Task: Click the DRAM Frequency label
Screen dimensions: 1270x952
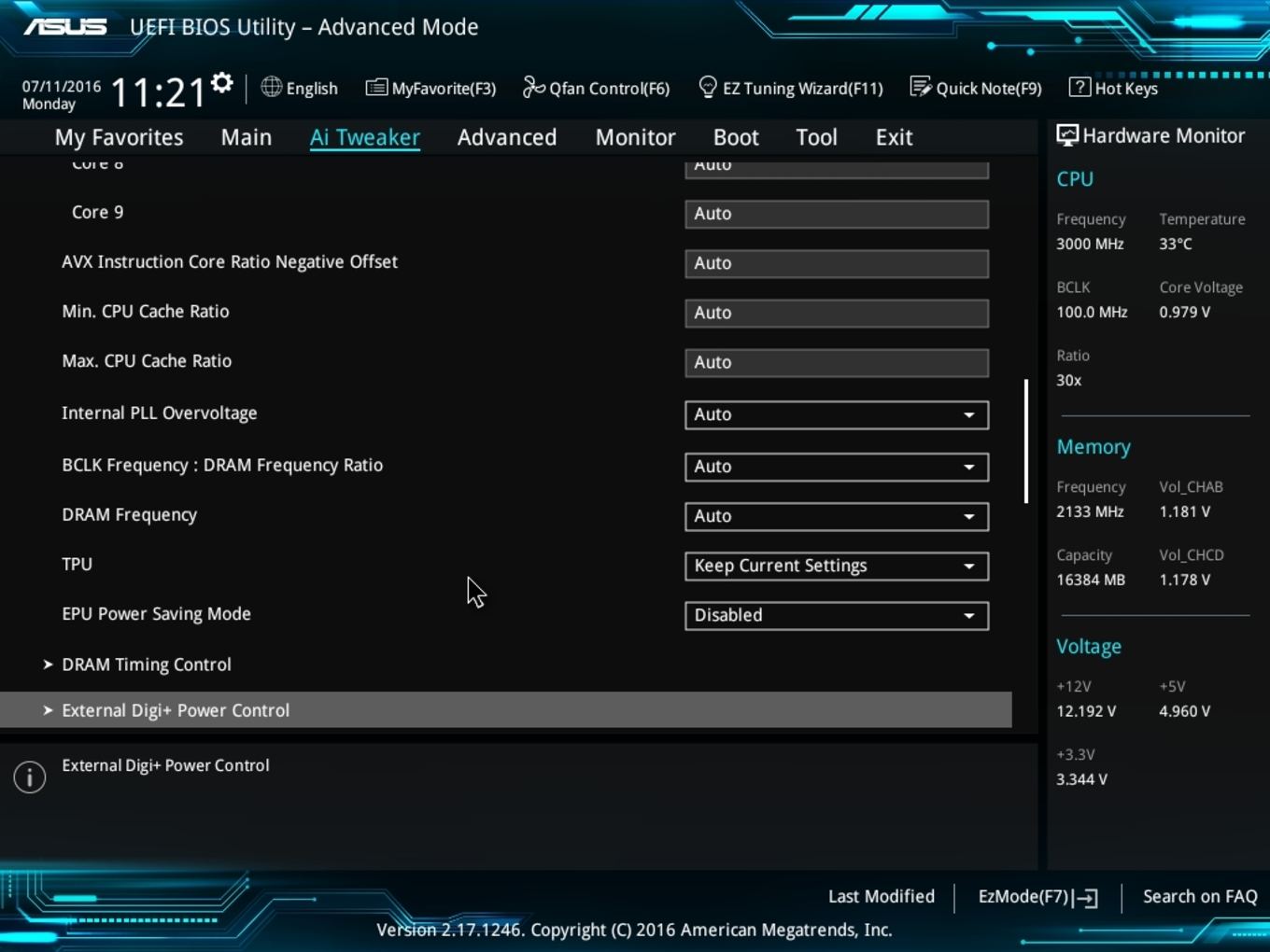Action: tap(129, 514)
